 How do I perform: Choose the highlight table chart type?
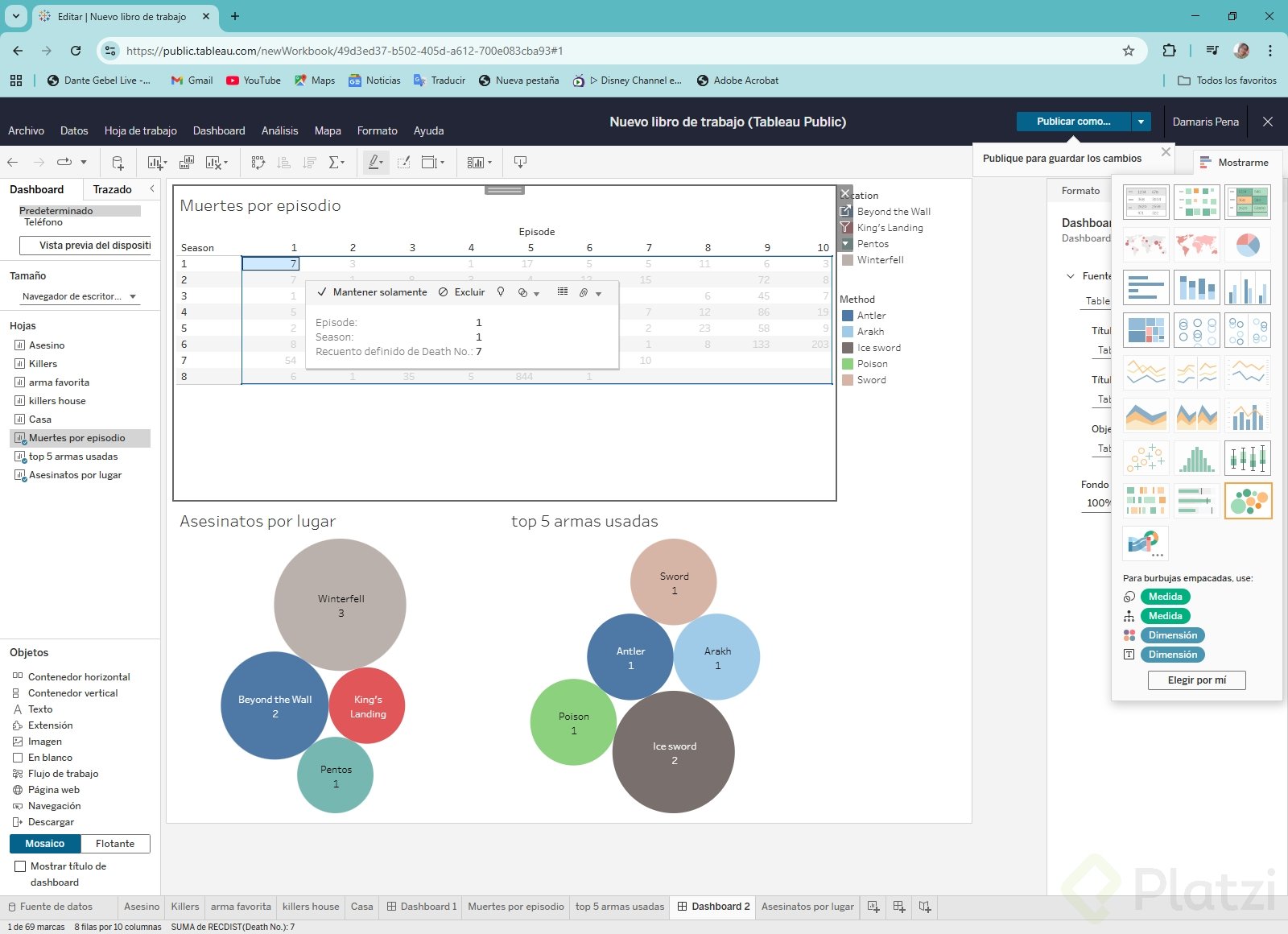1248,202
